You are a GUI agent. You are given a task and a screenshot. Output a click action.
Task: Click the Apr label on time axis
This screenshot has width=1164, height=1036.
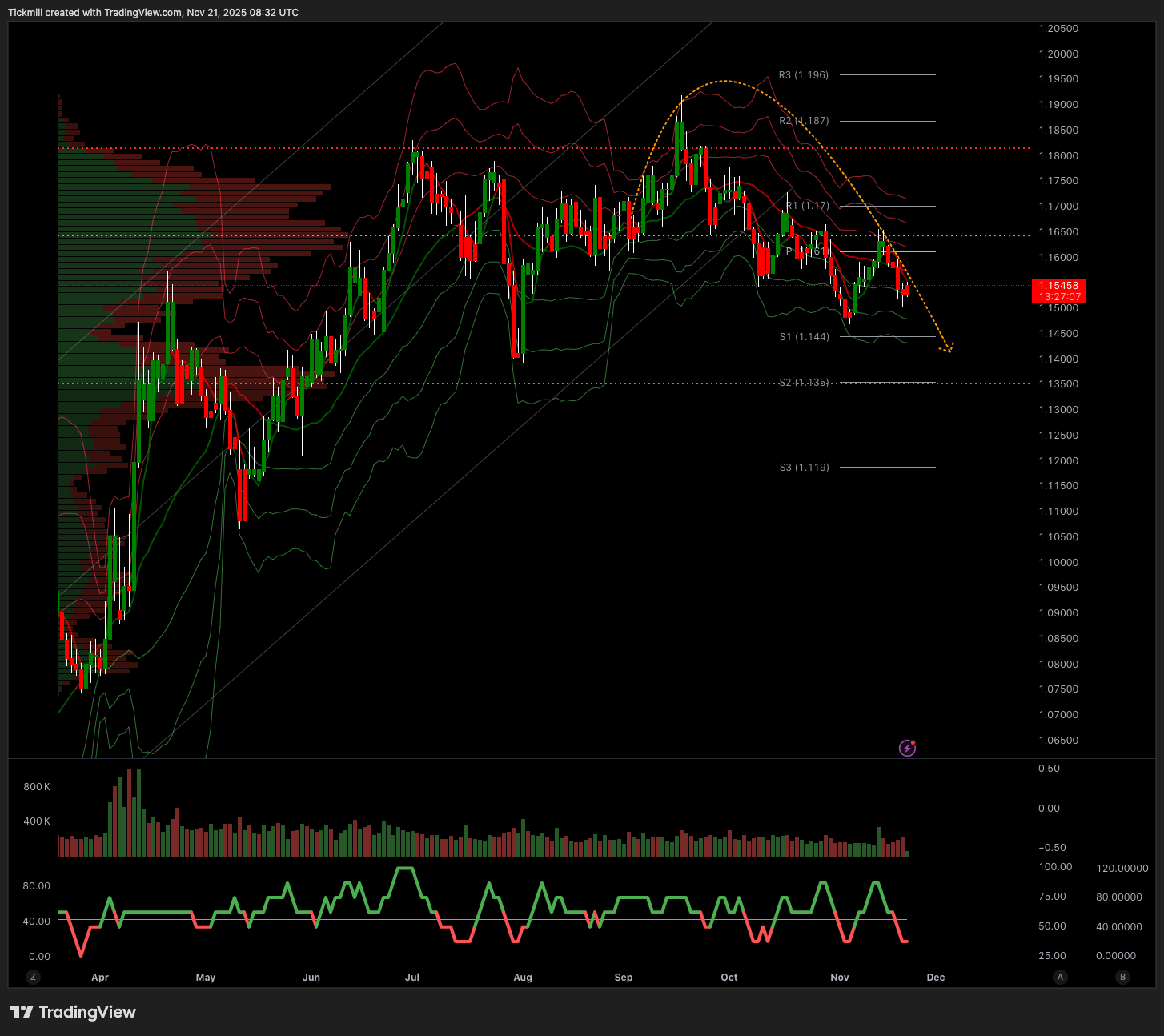coord(100,978)
